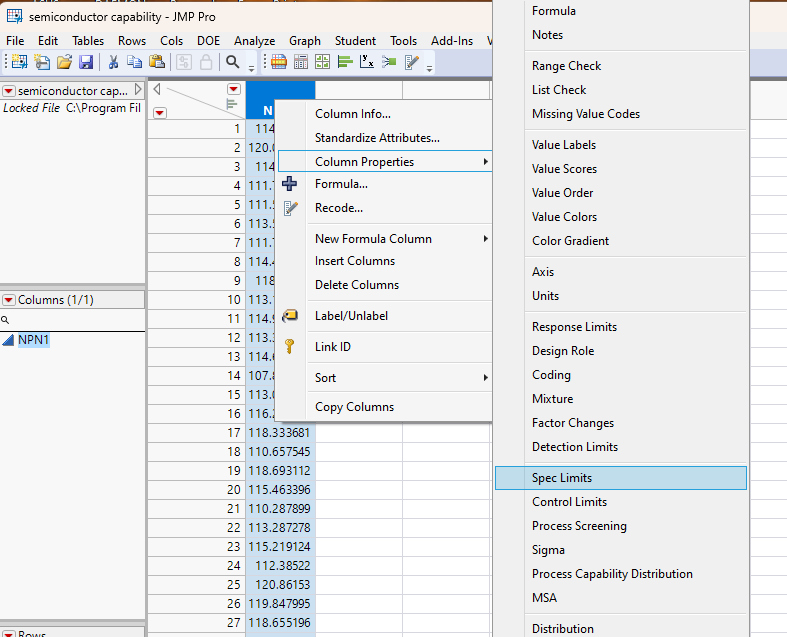Select Spec Limits in the properties submenu
787x637 pixels.
[x=621, y=478]
